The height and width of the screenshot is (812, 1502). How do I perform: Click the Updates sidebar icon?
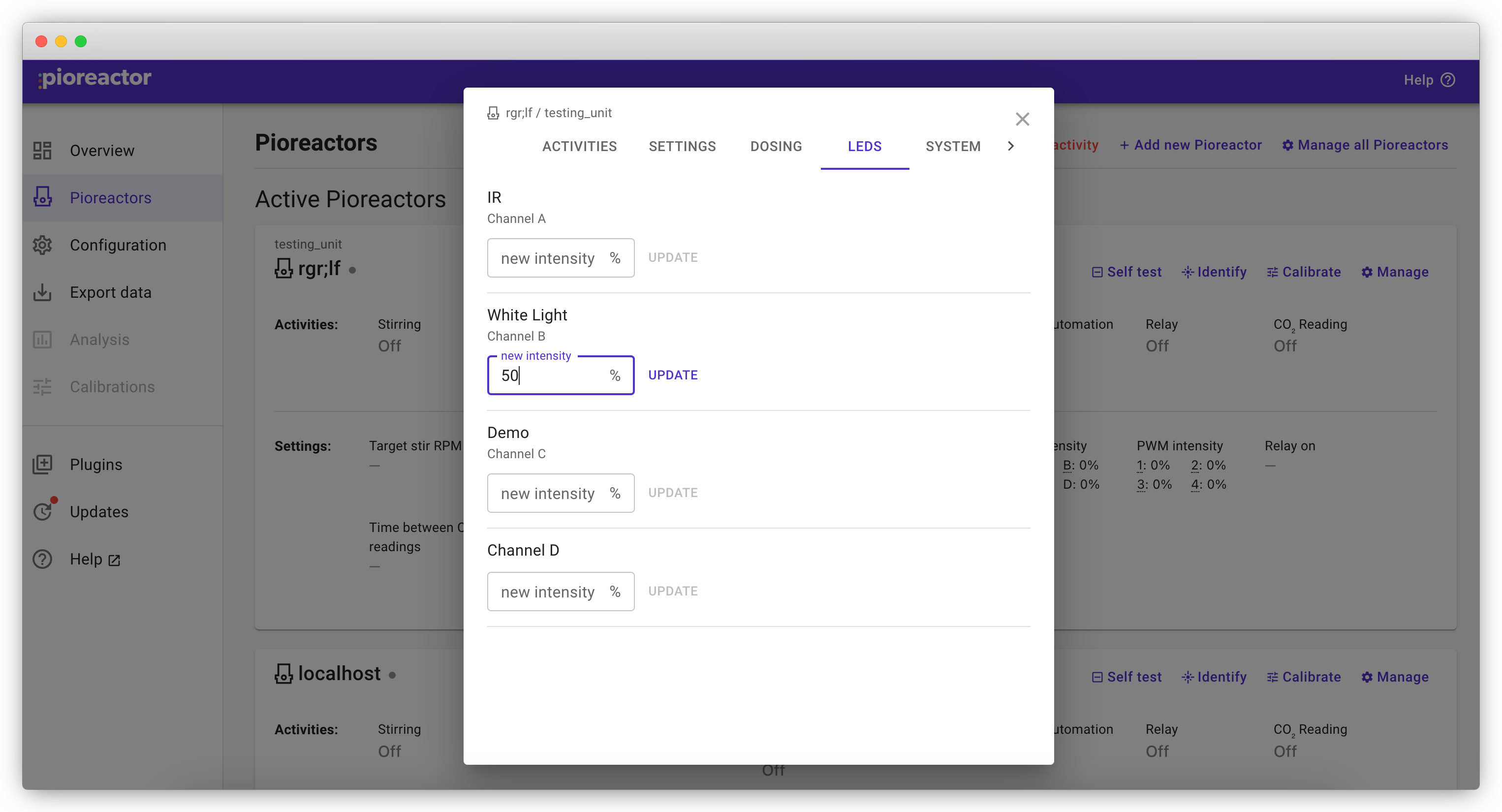(44, 511)
